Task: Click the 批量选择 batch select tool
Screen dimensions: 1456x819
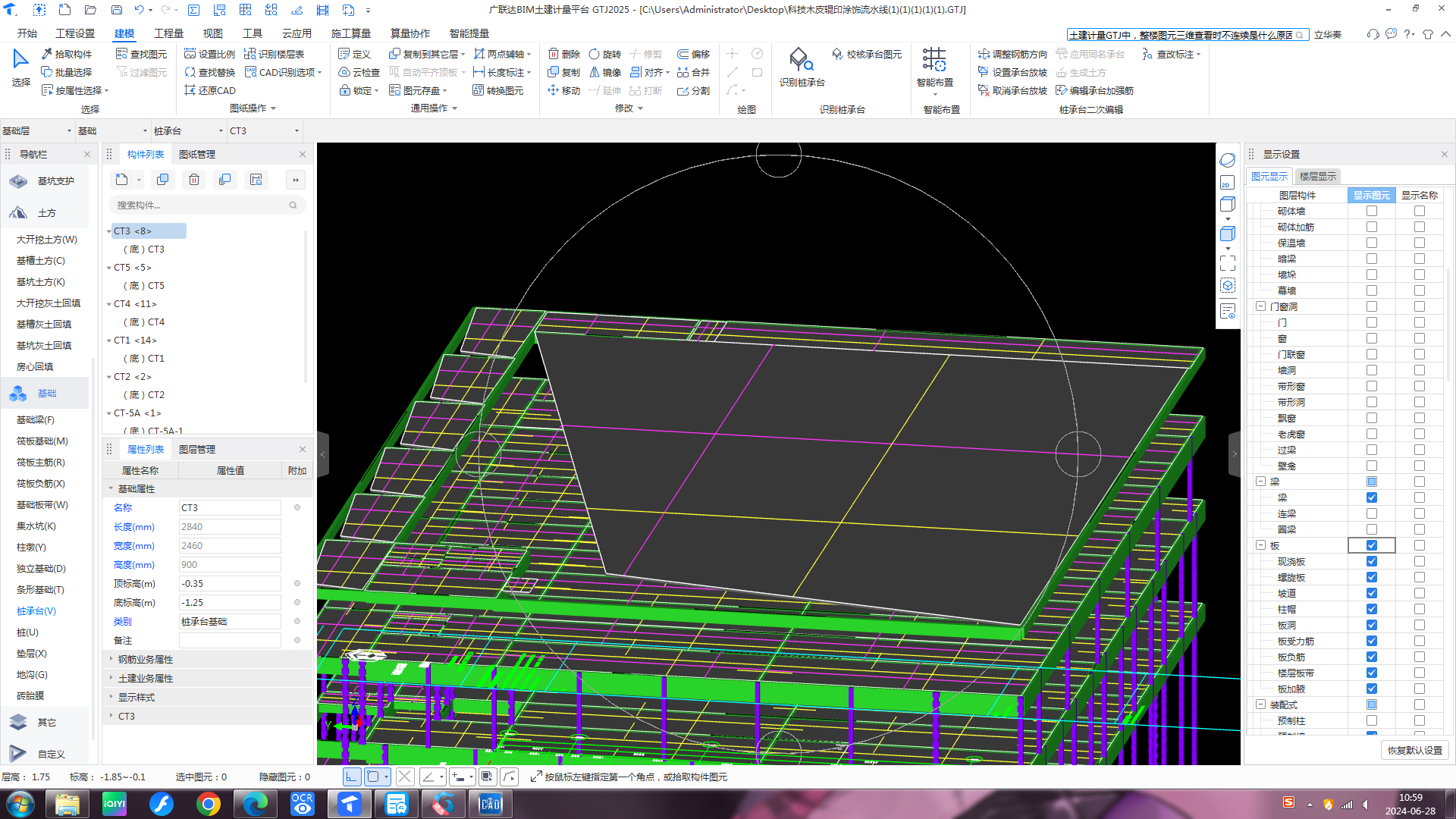Action: coord(67,72)
